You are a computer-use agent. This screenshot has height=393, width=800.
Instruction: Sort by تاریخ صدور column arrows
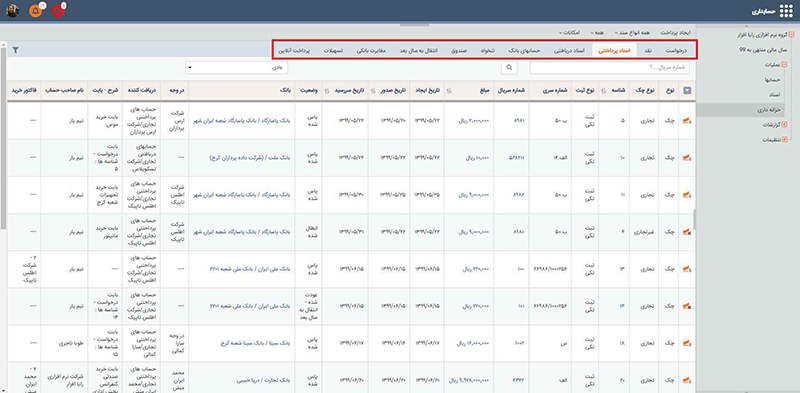[372, 90]
